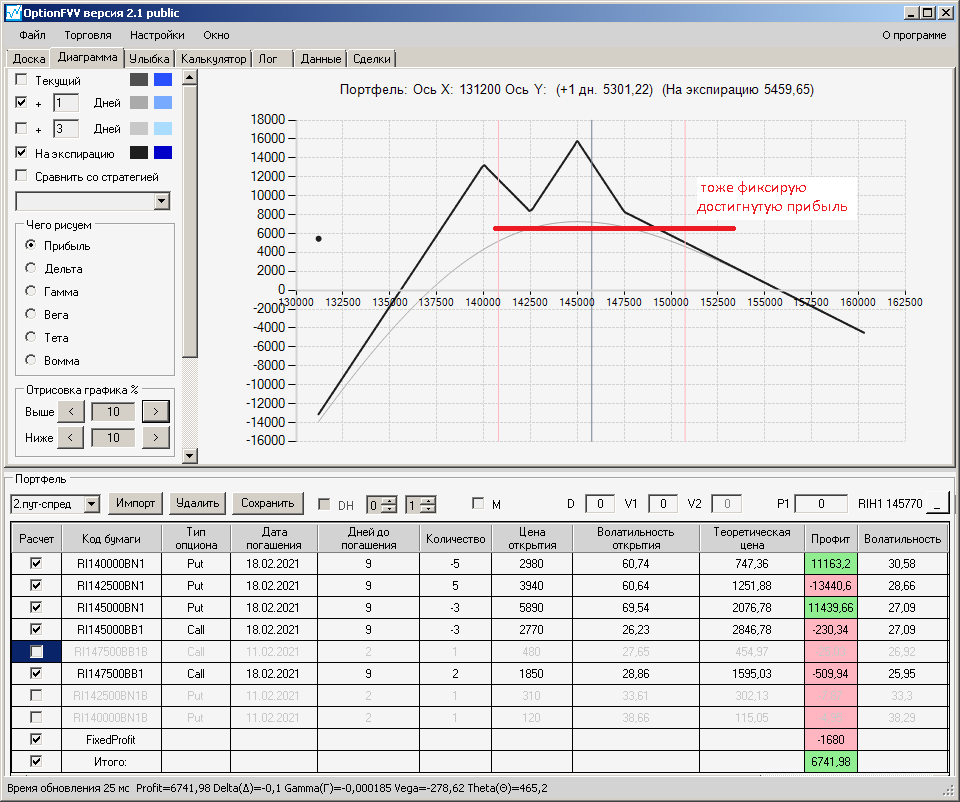Open the Файл menu
Screen dimensions: 960x802
point(32,35)
